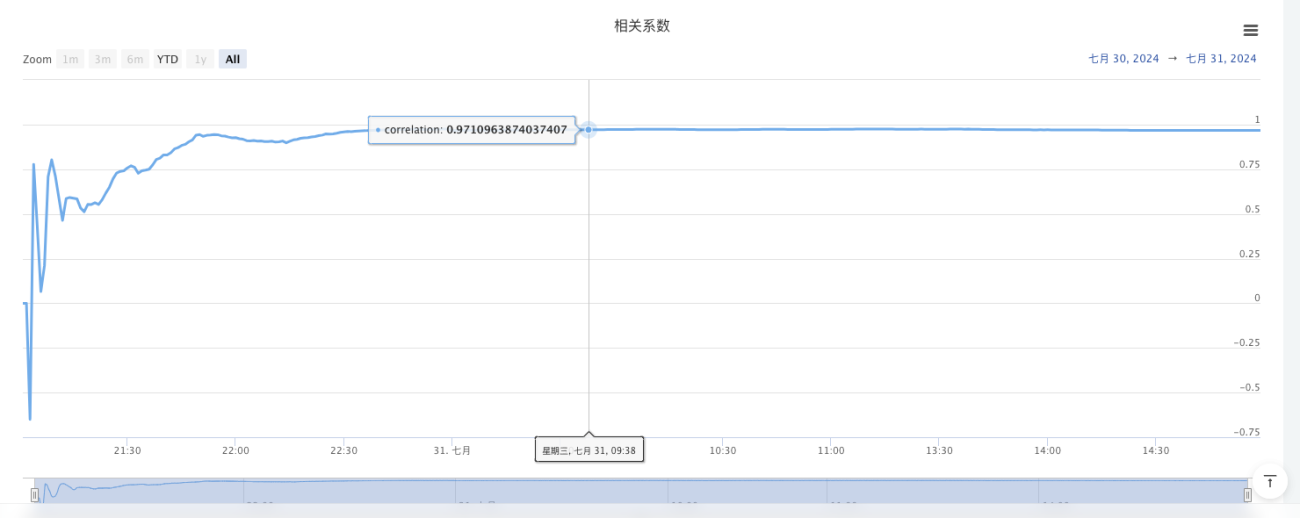Grab the right navigator handle
Screen dimensions: 1300x518
[x=1247, y=494]
